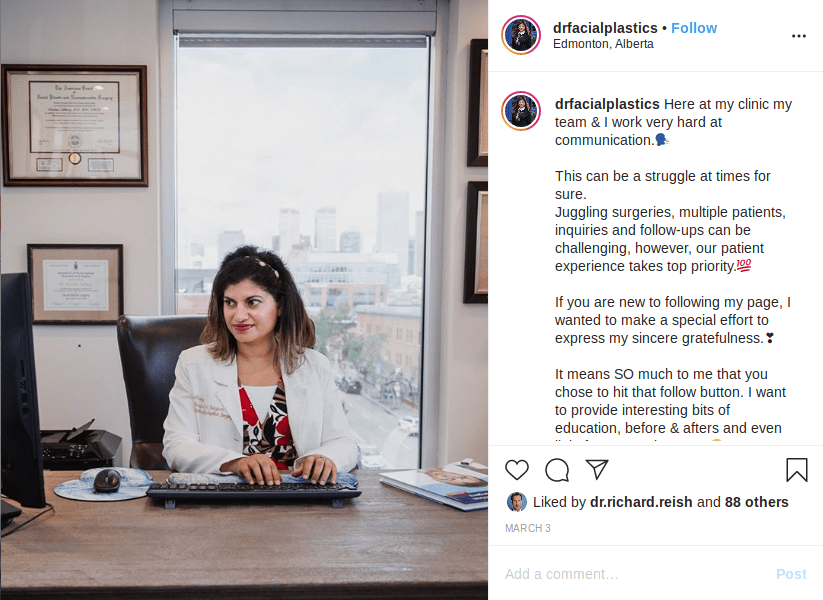Open comments via speech bubble icon
823x600 pixels.
pyautogui.click(x=557, y=470)
